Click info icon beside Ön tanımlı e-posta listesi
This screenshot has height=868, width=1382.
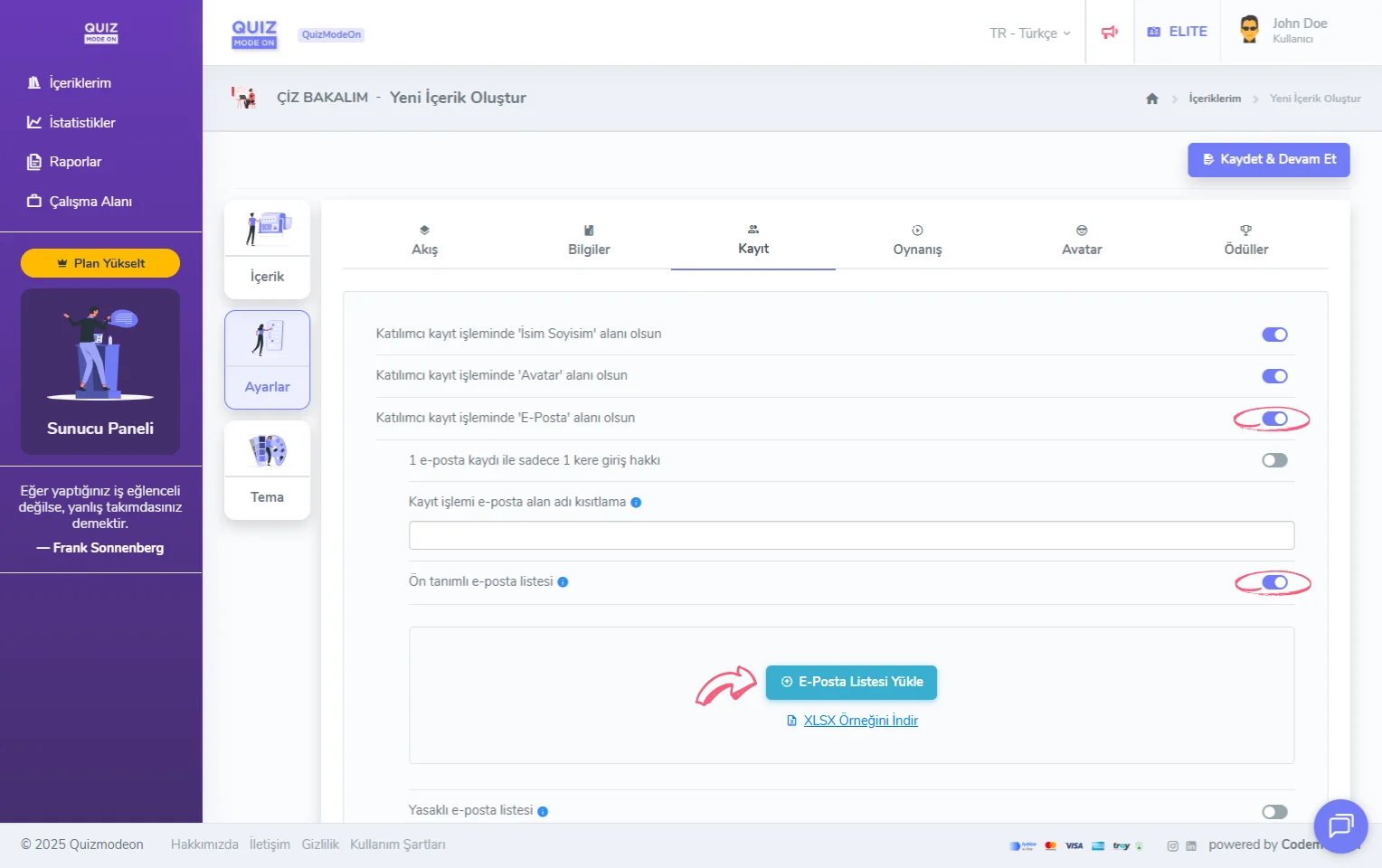[x=563, y=582]
